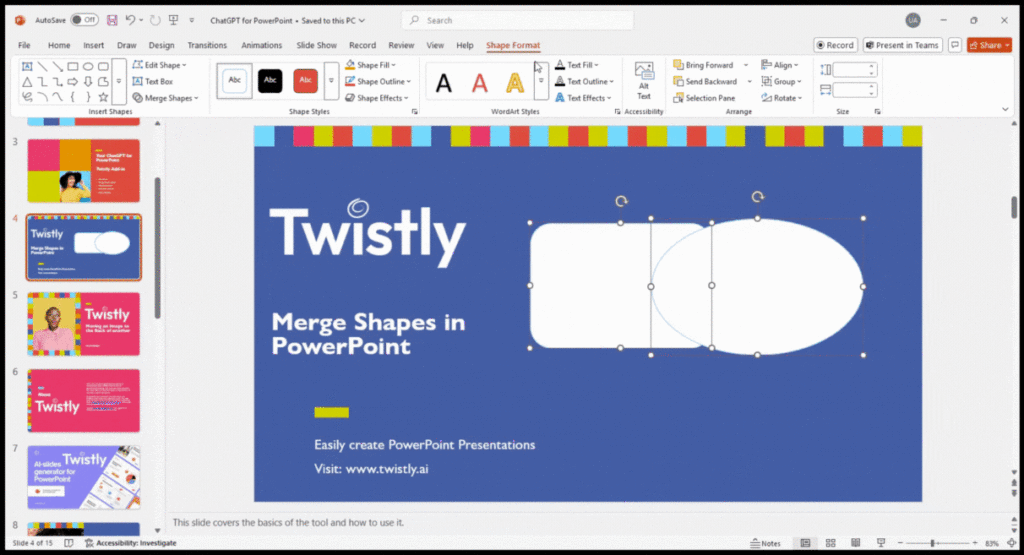Open the Rotate dropdown
This screenshot has width=1024, height=555.
pyautogui.click(x=782, y=98)
